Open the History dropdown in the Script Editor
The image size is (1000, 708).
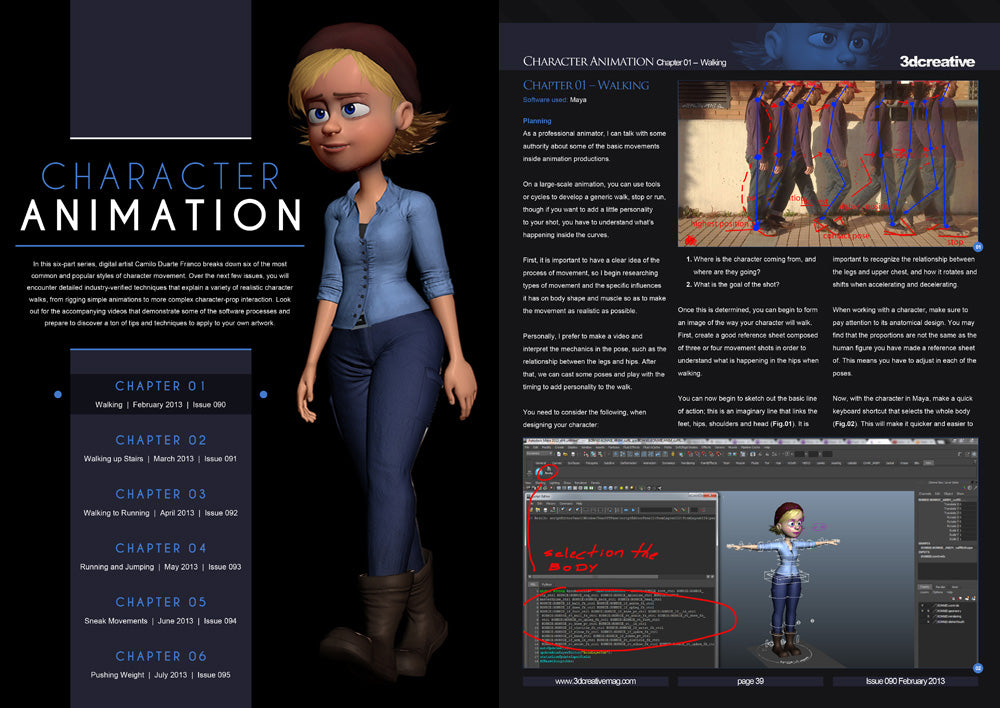pos(549,503)
